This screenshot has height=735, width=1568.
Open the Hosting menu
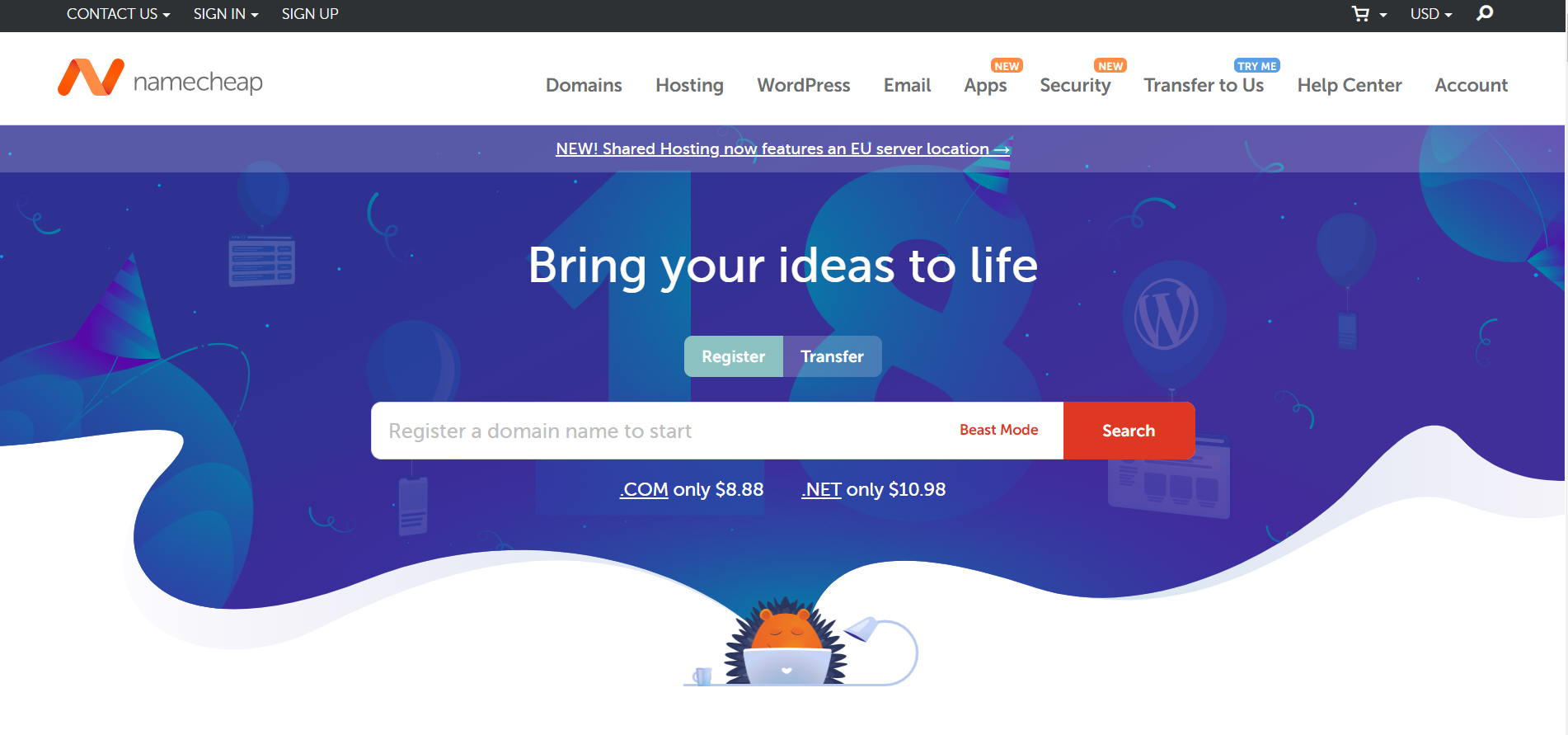pos(689,85)
